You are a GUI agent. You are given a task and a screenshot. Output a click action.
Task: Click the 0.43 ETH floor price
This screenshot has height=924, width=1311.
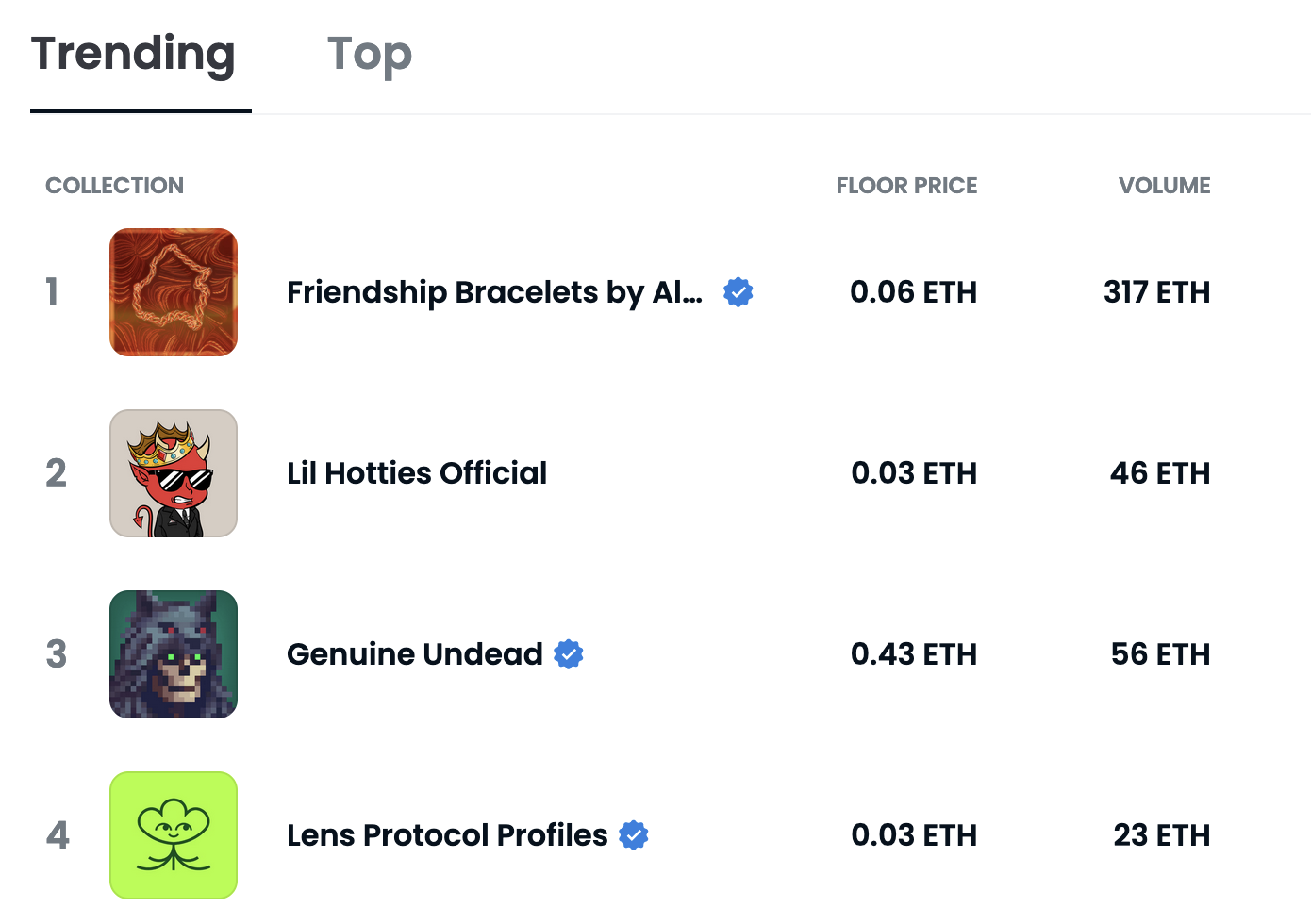[x=914, y=654]
